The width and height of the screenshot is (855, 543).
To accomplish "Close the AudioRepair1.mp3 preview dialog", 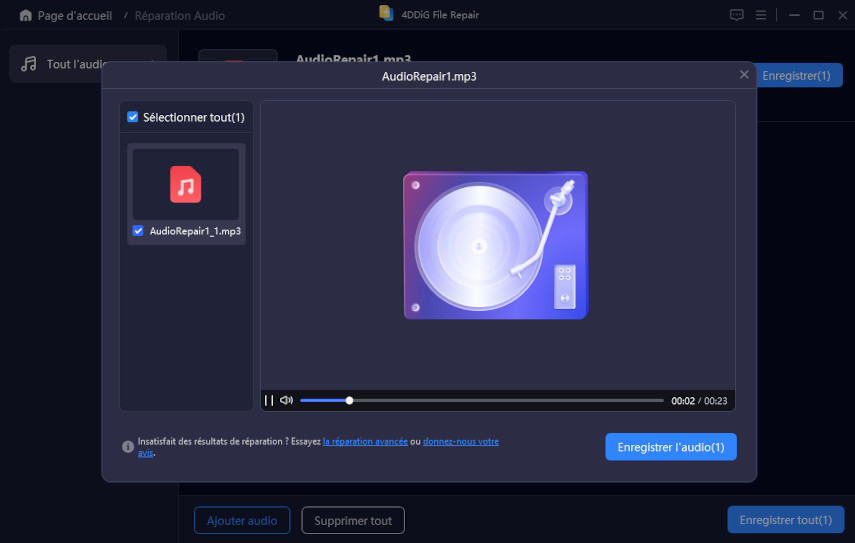I will (x=743, y=75).
